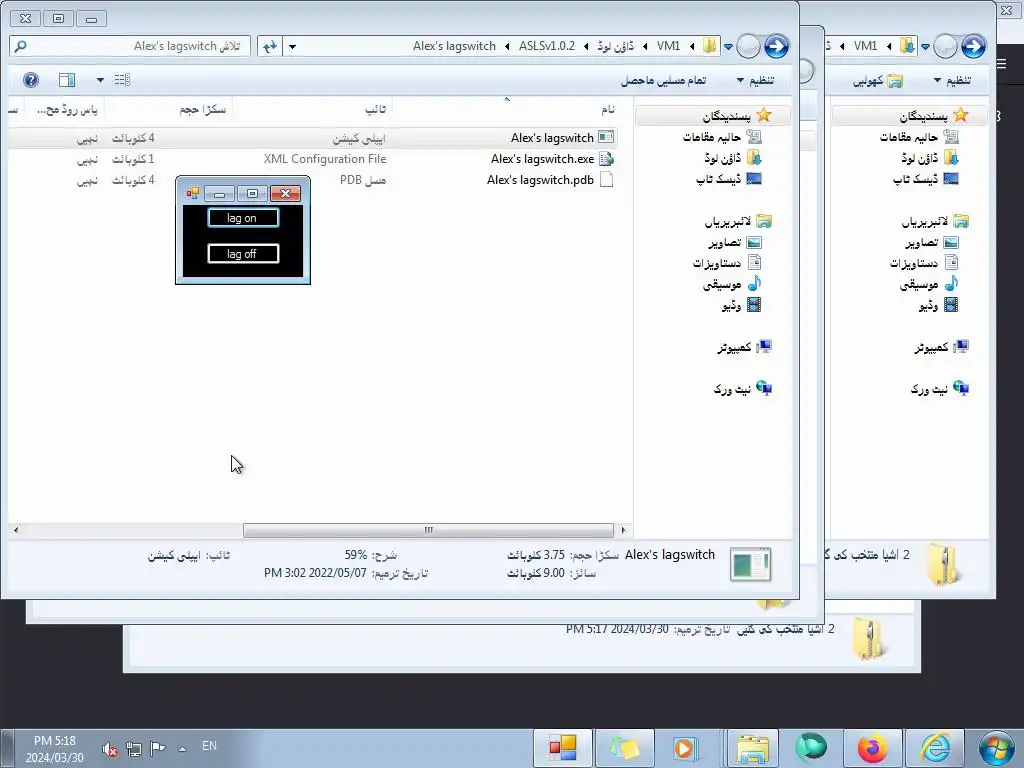
Task: Open Internet Explorer from the taskbar
Action: (935, 748)
